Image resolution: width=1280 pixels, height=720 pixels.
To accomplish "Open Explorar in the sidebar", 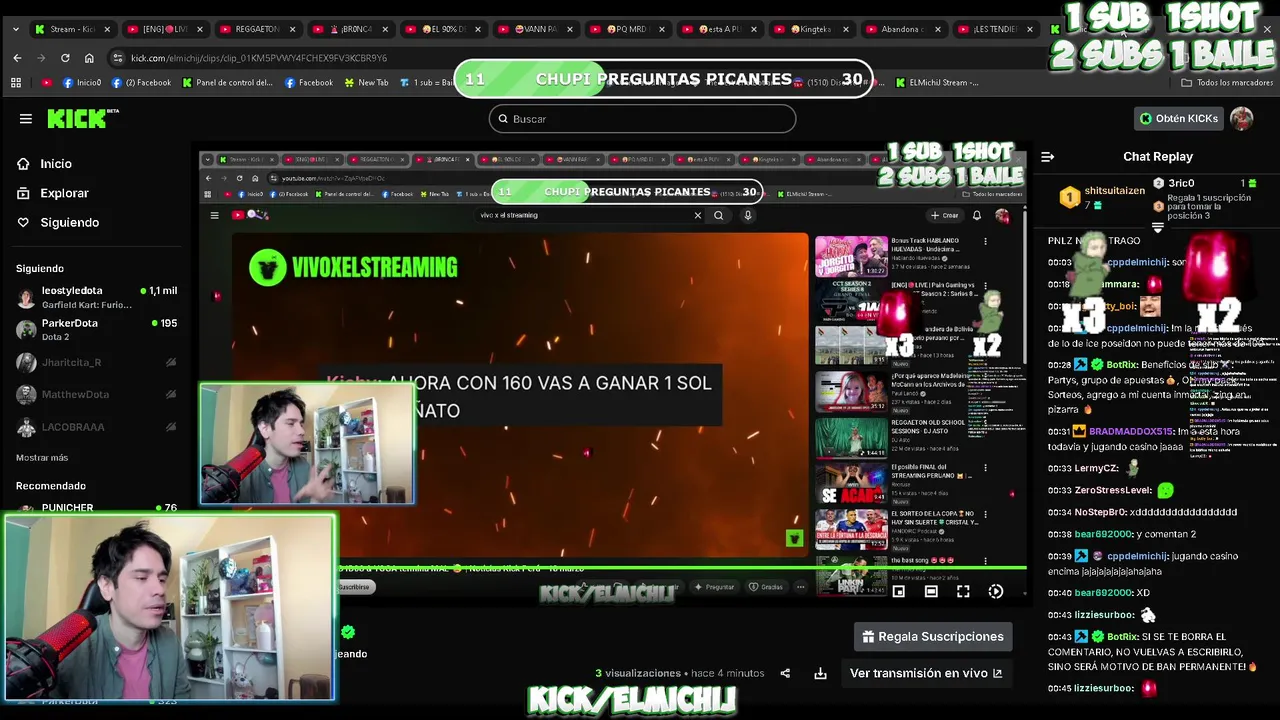I will point(64,193).
